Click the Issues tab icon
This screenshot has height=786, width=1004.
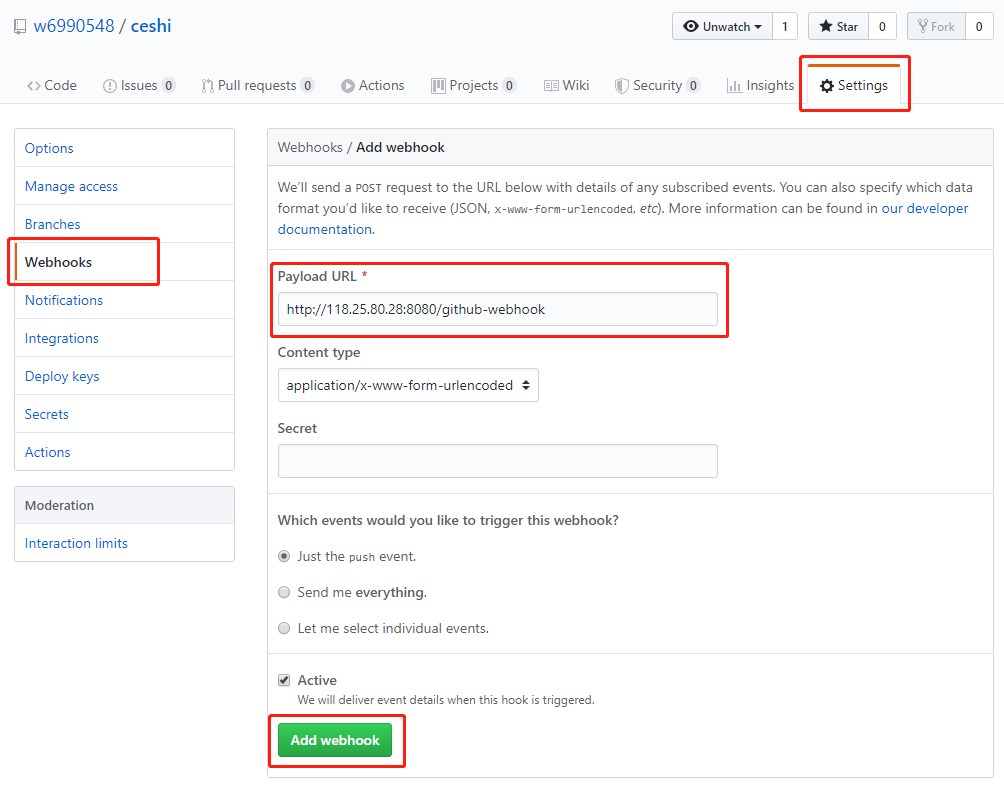pos(110,86)
